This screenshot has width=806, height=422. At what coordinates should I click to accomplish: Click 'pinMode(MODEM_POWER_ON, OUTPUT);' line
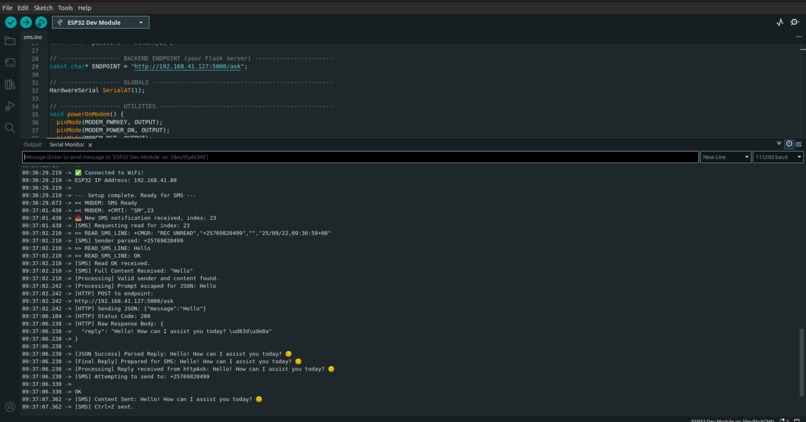tap(113, 130)
